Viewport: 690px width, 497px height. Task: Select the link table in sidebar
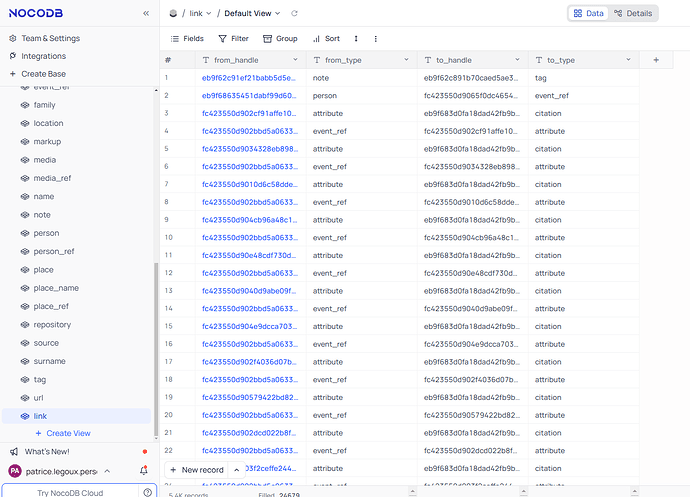coord(77,416)
